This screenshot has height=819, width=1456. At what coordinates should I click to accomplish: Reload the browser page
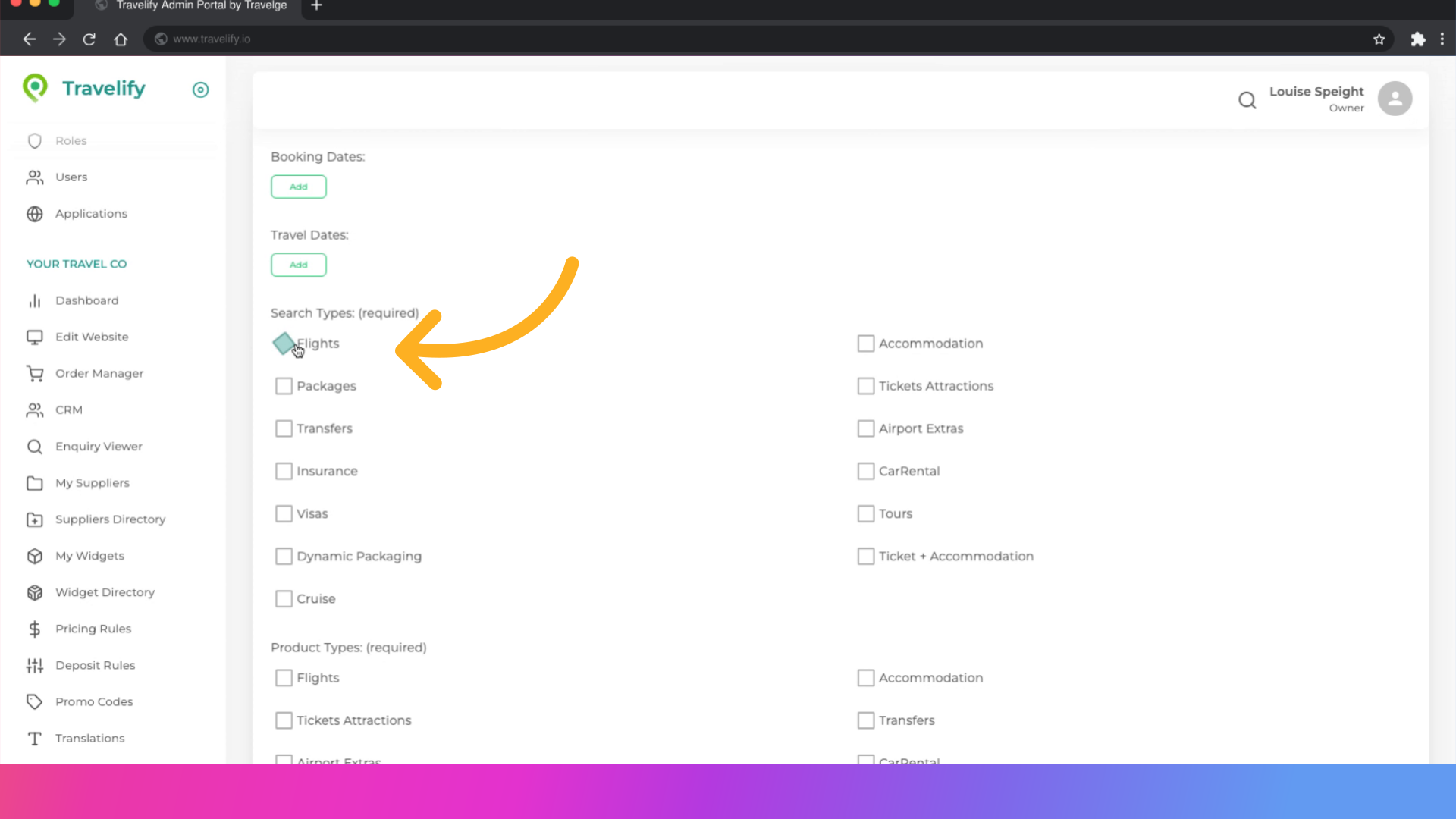pos(89,39)
